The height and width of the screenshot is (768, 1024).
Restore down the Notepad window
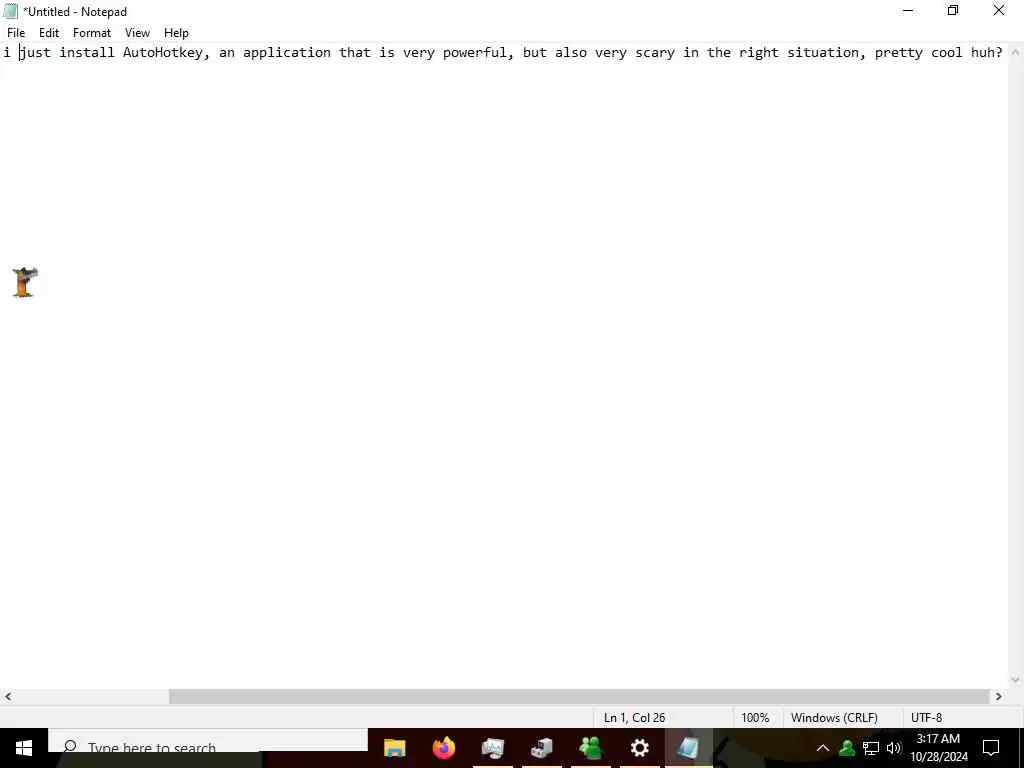[x=953, y=10]
